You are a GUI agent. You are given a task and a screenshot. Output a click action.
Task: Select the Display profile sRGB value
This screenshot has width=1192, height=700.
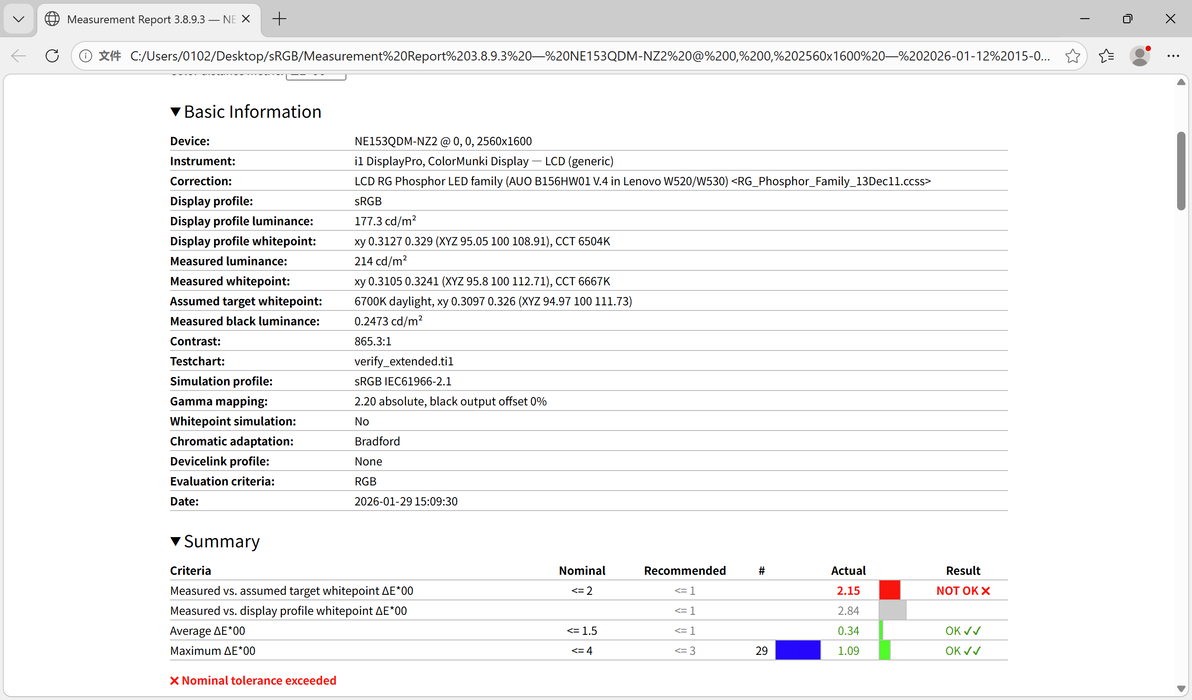[368, 201]
